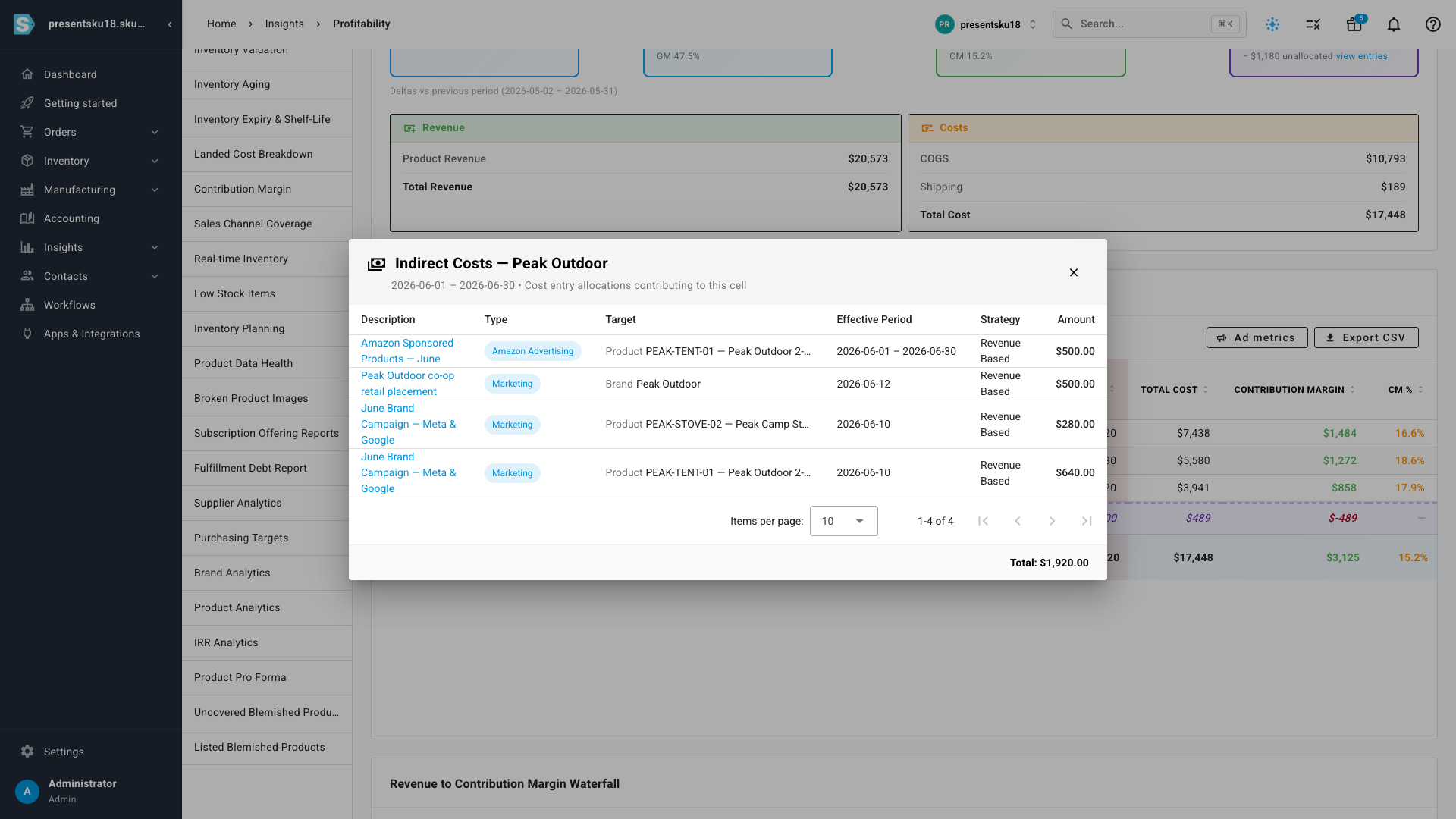Click the Total: $1,920.00 text
The width and height of the screenshot is (1456, 819).
coord(1049,563)
